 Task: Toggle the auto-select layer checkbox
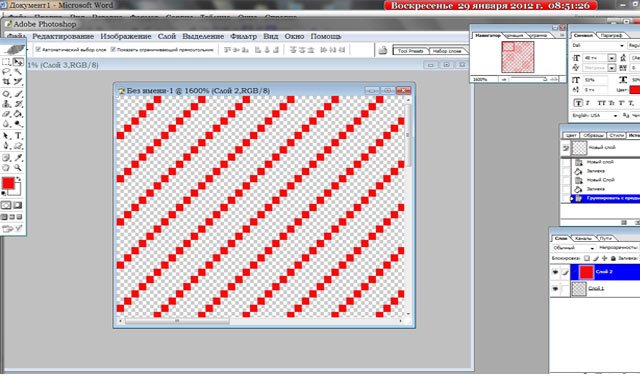pos(38,50)
